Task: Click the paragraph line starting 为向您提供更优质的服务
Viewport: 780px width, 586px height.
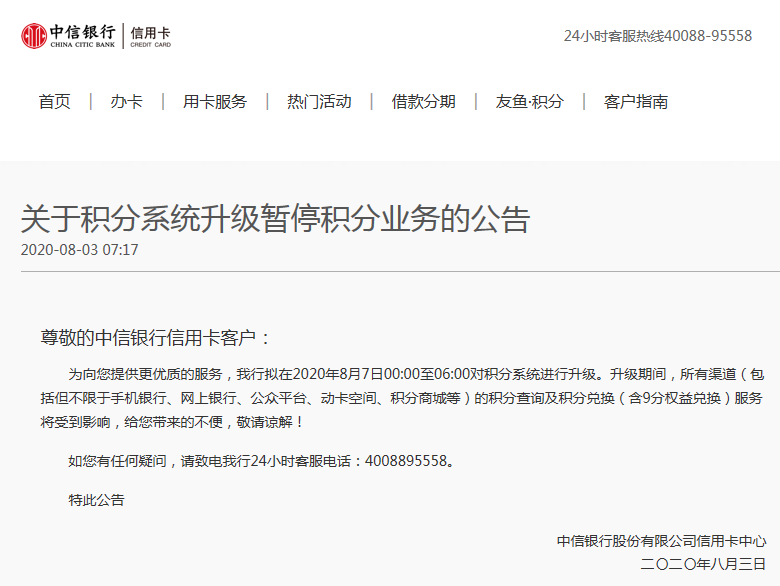Action: [416, 374]
